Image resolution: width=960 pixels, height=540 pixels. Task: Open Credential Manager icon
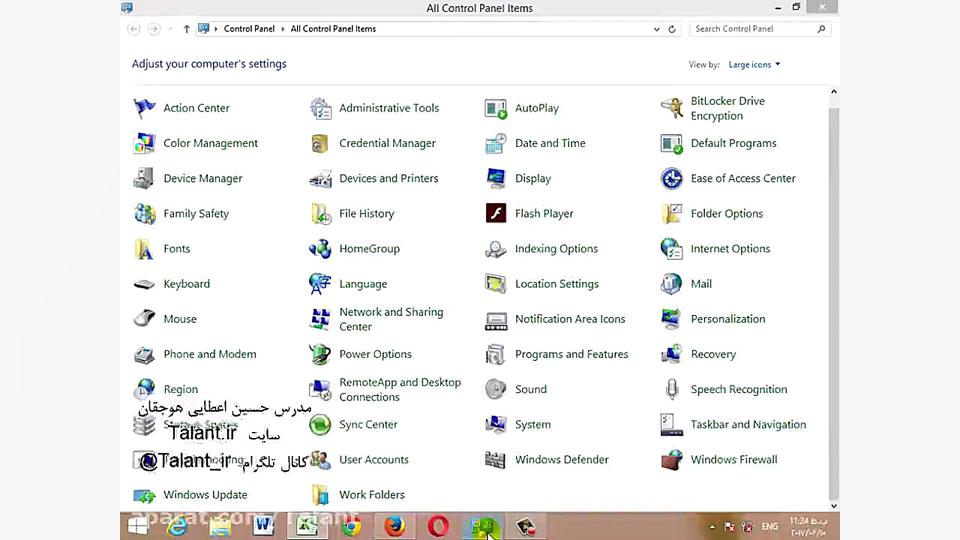[320, 143]
